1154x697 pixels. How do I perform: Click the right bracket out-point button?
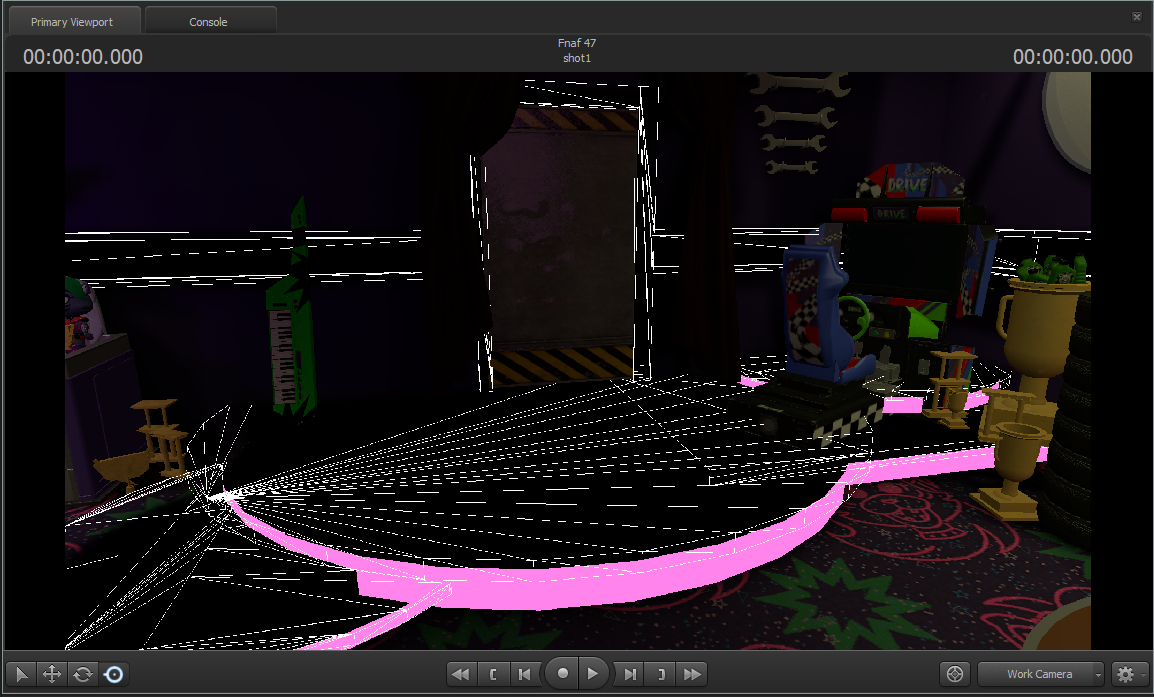(661, 674)
